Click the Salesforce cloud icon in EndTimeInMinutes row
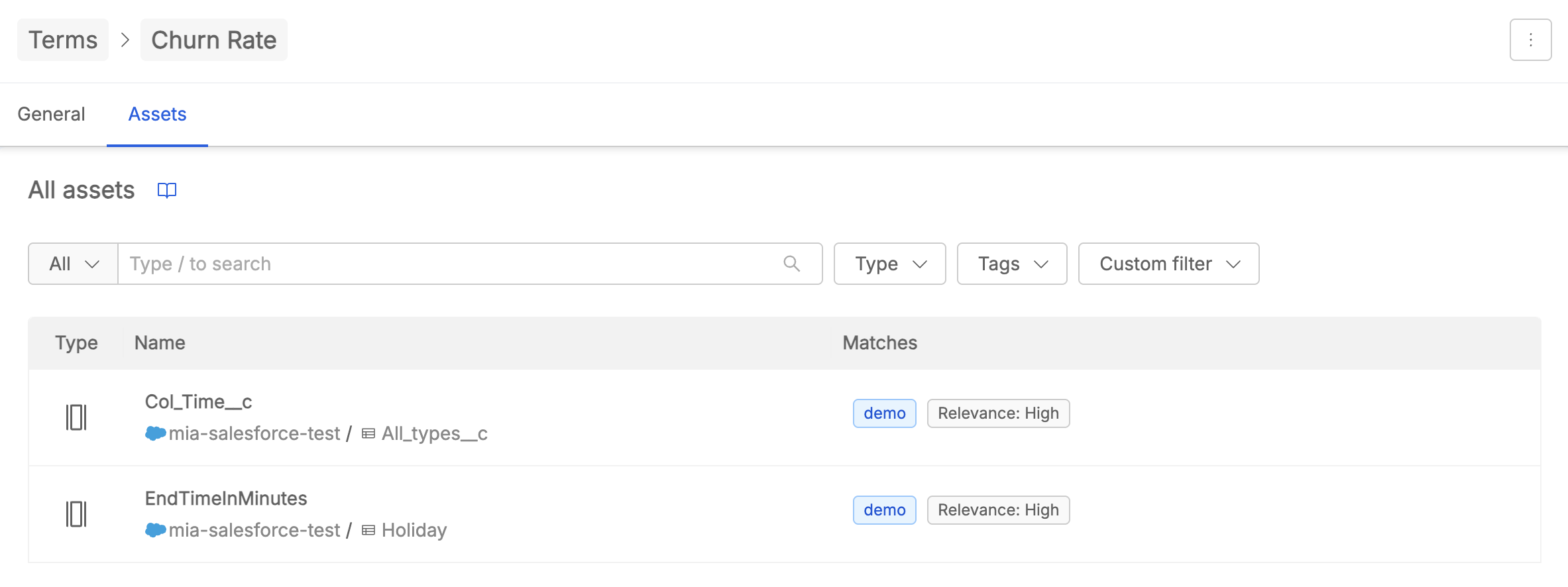The image size is (1568, 587). click(x=155, y=530)
